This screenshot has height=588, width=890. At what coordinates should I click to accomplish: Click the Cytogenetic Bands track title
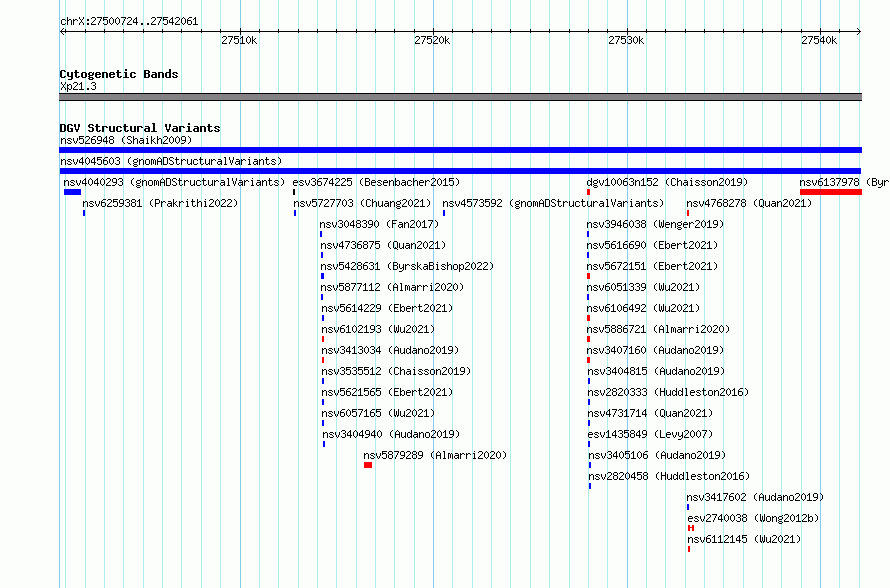(119, 74)
